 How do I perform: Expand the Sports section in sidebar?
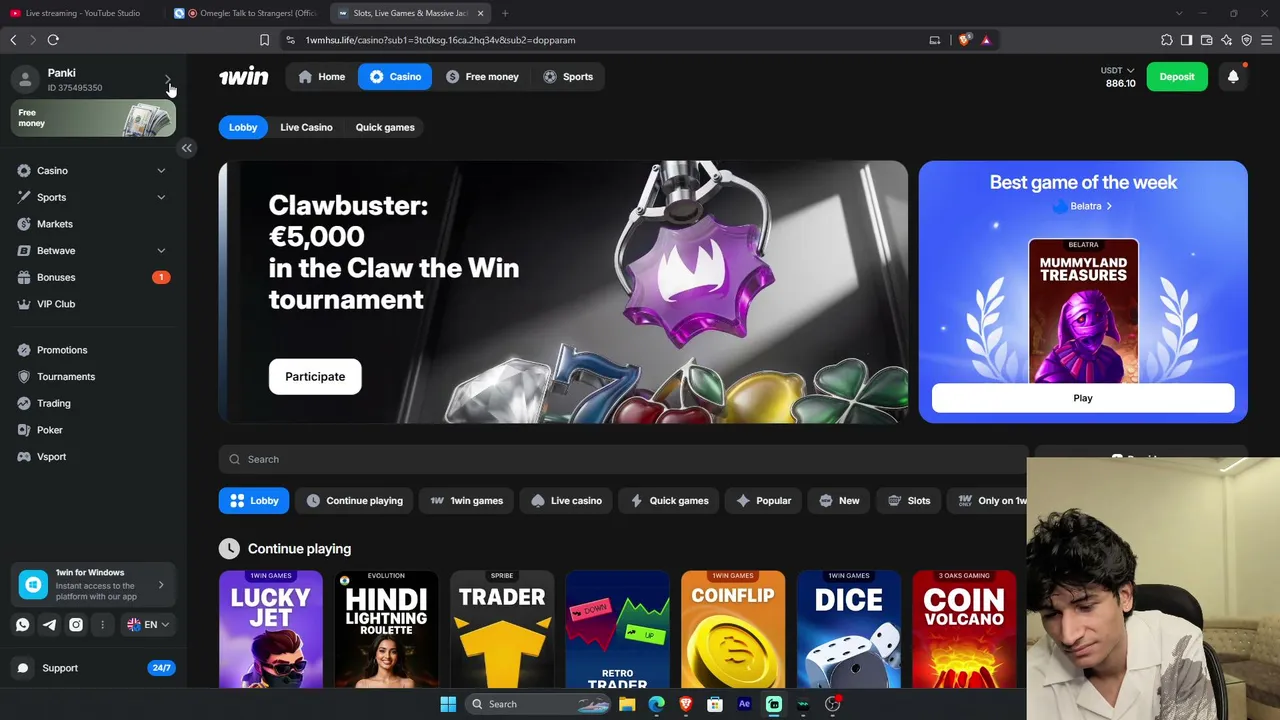click(161, 197)
